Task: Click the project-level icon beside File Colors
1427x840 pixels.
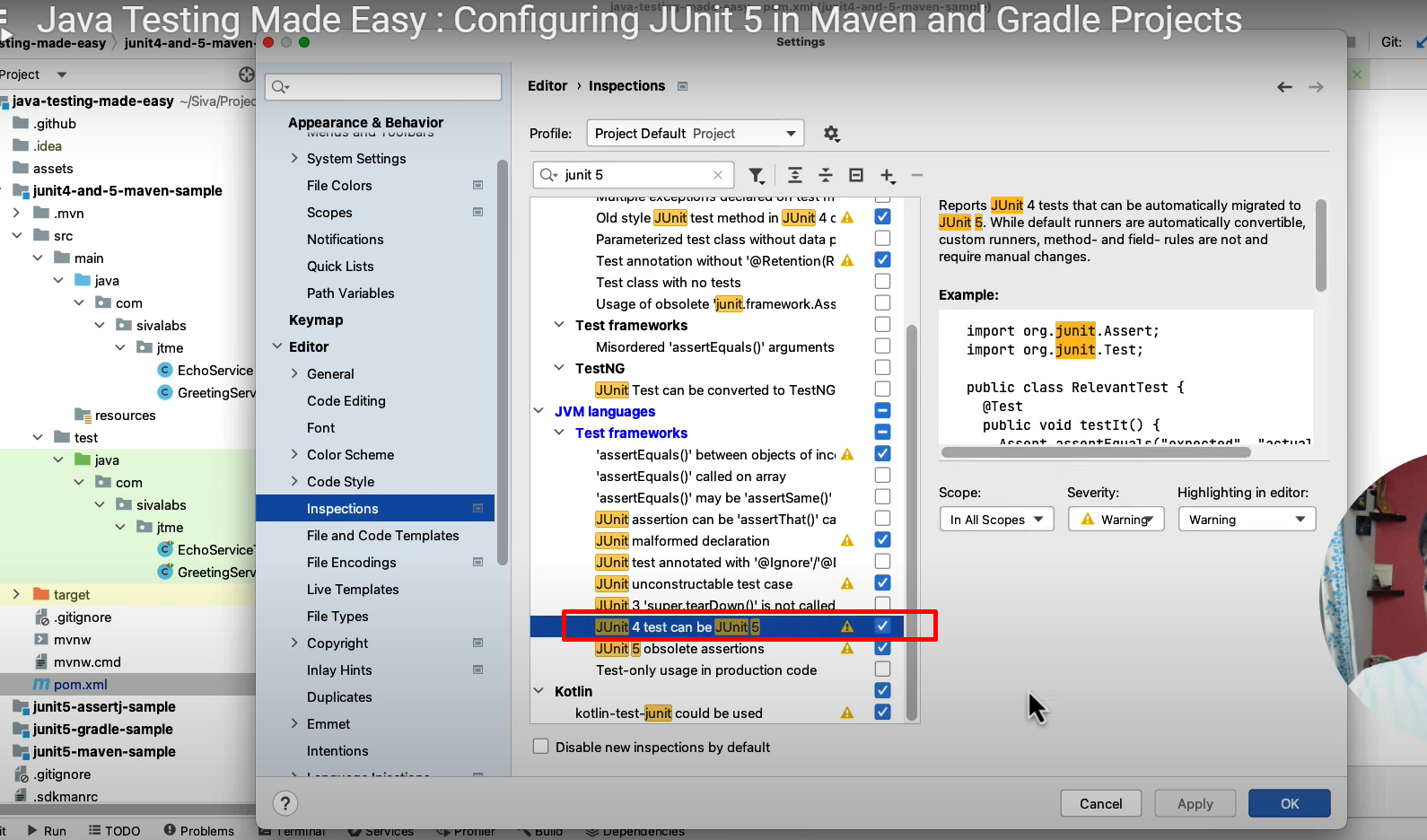Action: point(477,185)
